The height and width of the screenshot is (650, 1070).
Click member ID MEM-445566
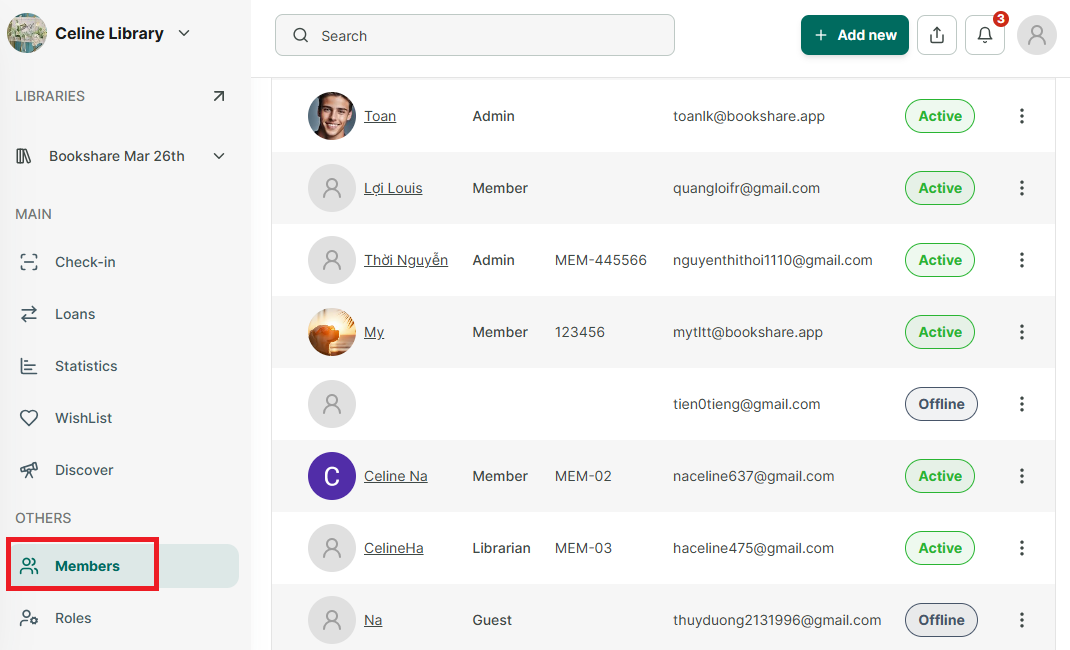click(x=601, y=260)
